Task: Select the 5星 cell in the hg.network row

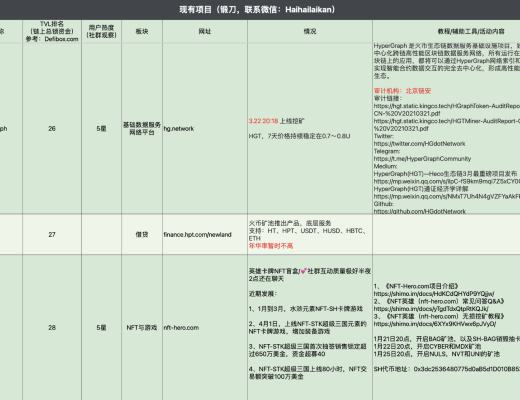Action: point(101,129)
